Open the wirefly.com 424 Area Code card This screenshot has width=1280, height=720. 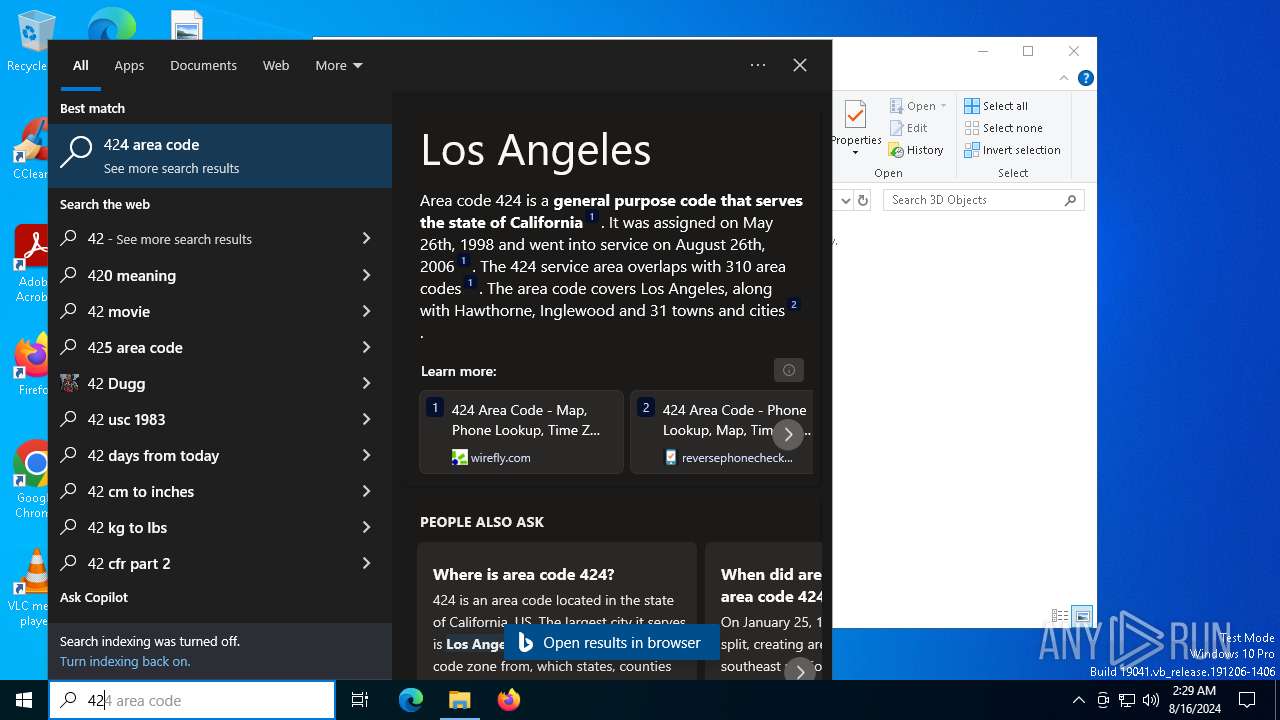[521, 432]
